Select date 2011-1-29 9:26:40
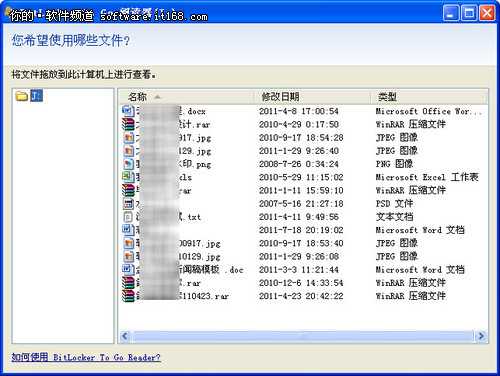Viewport: 500px width, 376px height. [299, 151]
